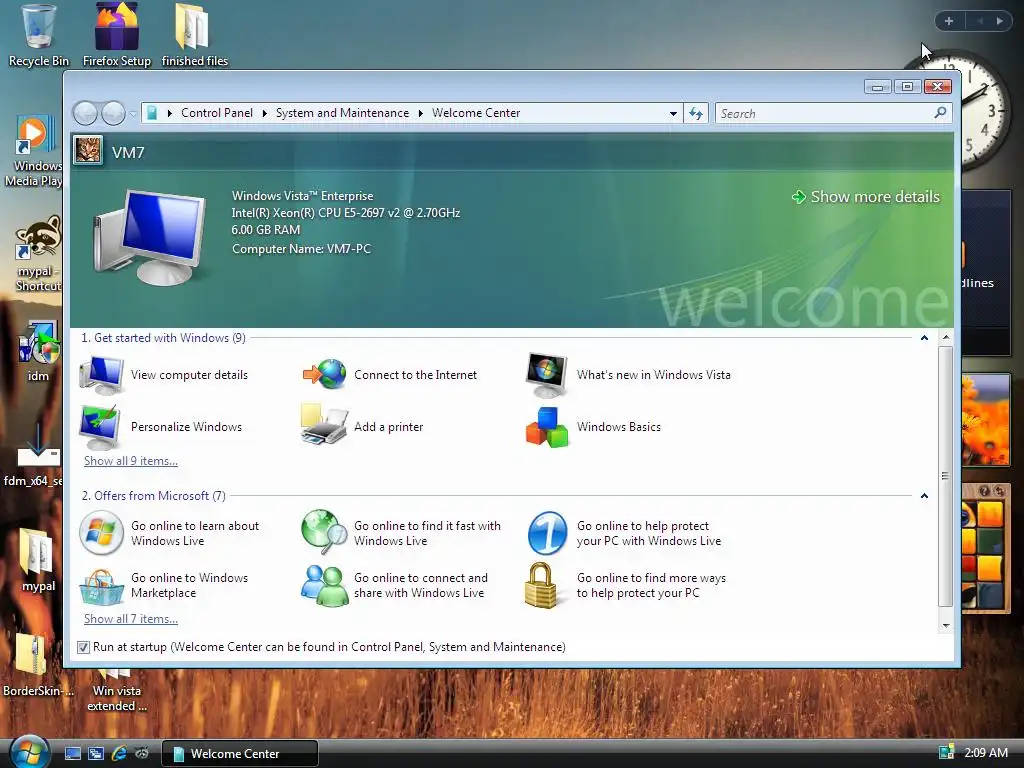Select the finished files folder on desktop
Image resolution: width=1024 pixels, height=768 pixels.
click(x=195, y=35)
